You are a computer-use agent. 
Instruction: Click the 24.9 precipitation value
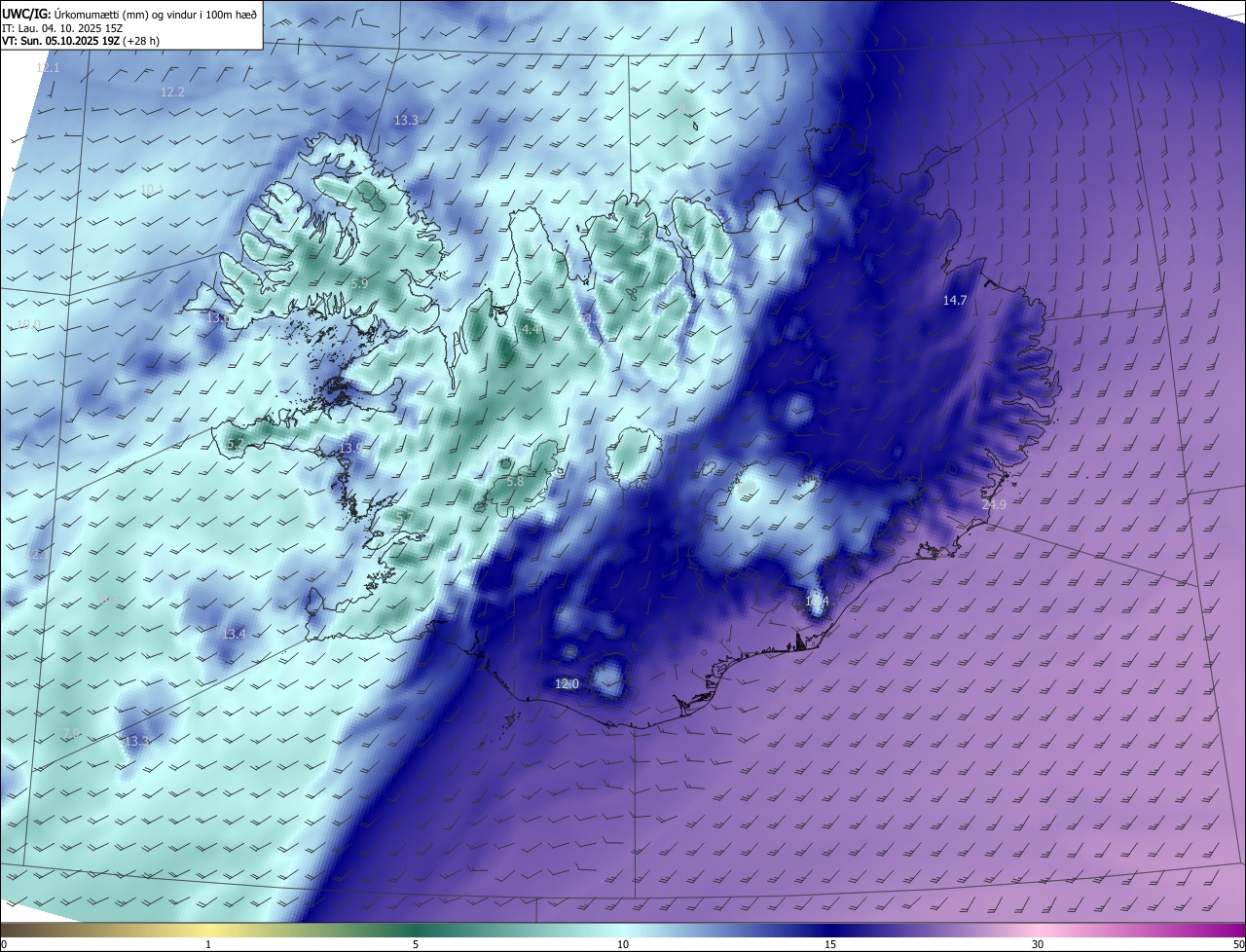[x=994, y=504]
